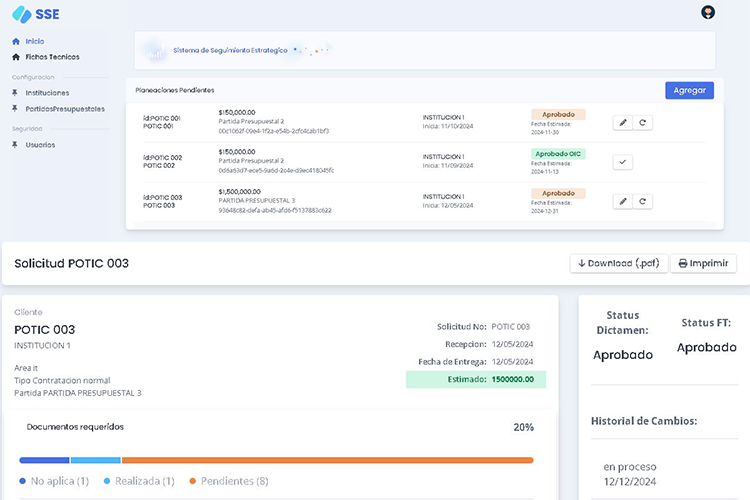Click checkmark icon for POTIC 002
The image size is (750, 500).
click(623, 162)
